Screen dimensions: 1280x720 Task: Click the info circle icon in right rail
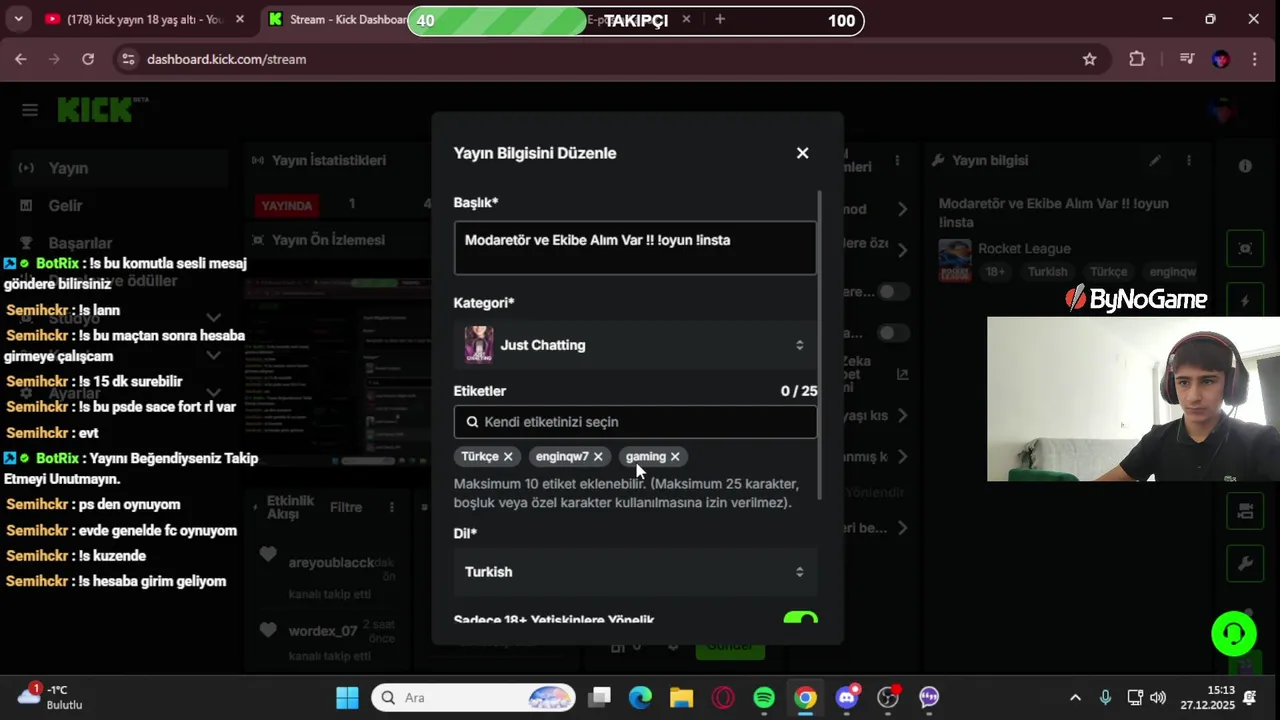[x=1245, y=166]
